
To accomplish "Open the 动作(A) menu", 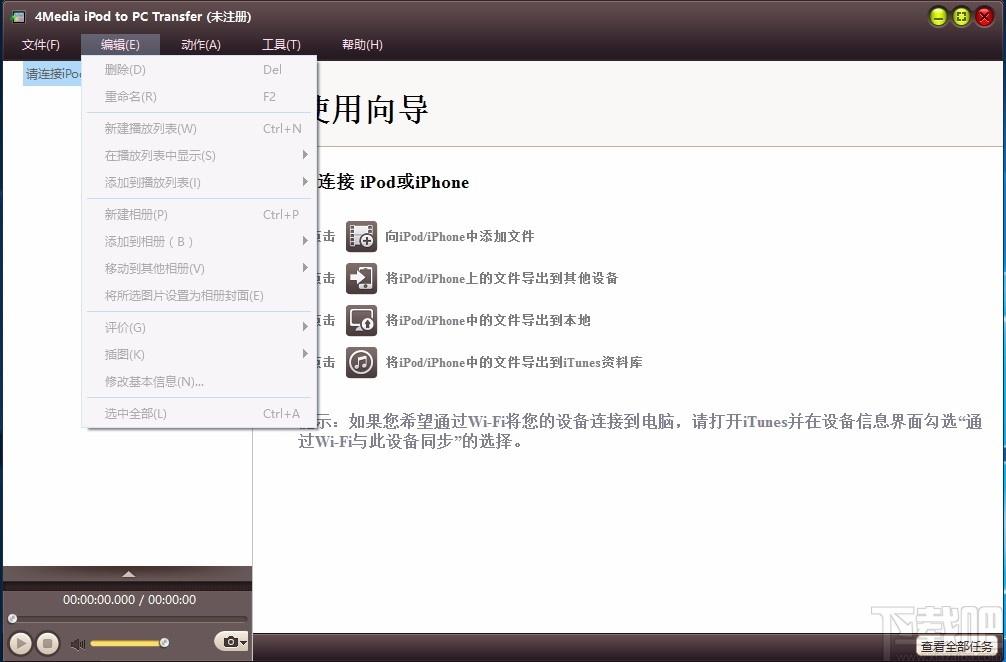I will tap(201, 44).
